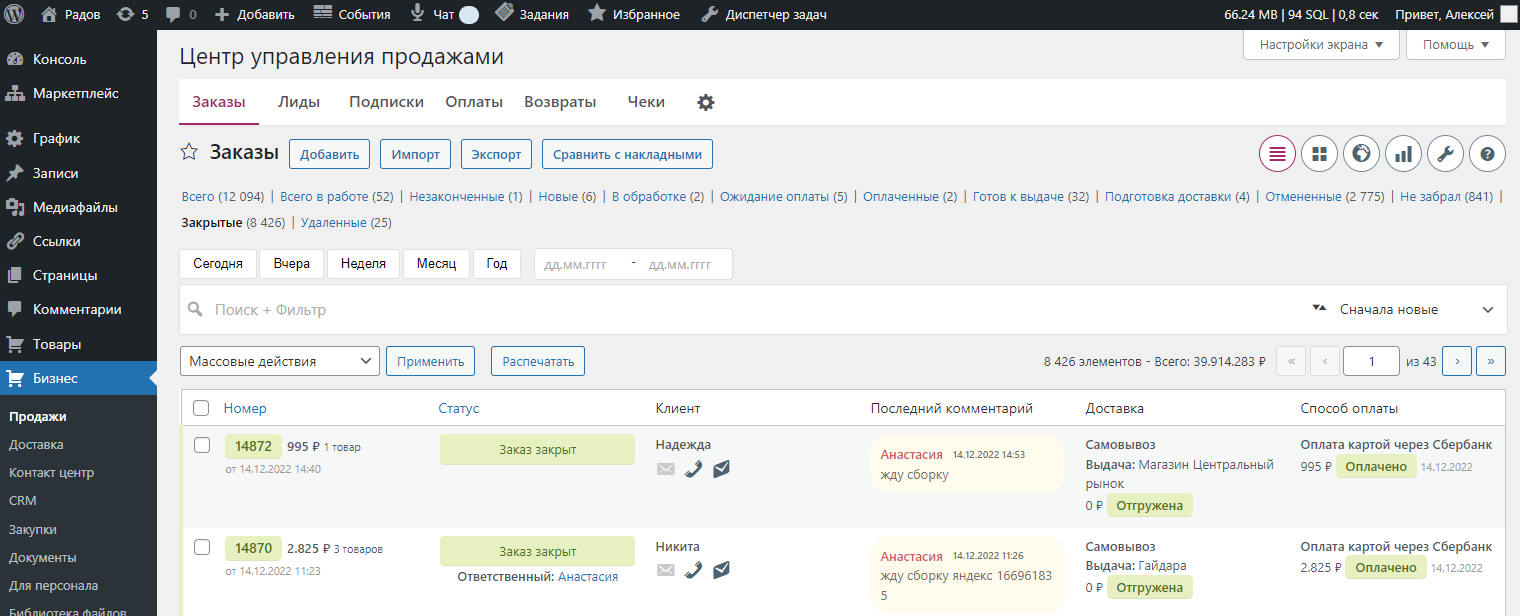Click responsible person link Анастасия

point(588,576)
